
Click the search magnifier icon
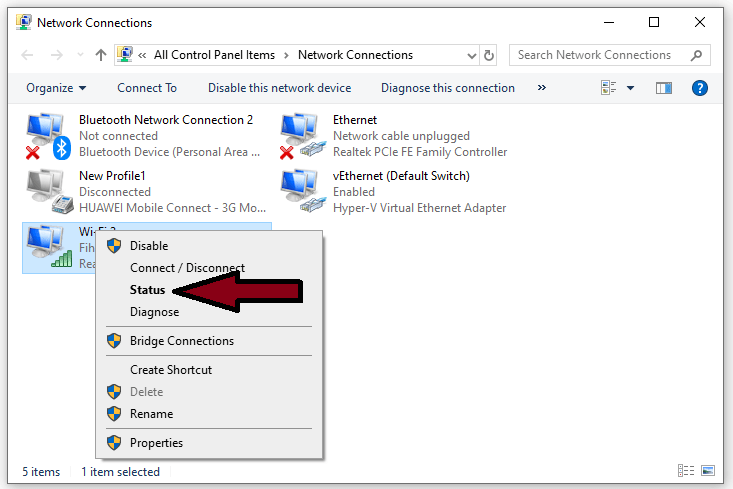696,55
